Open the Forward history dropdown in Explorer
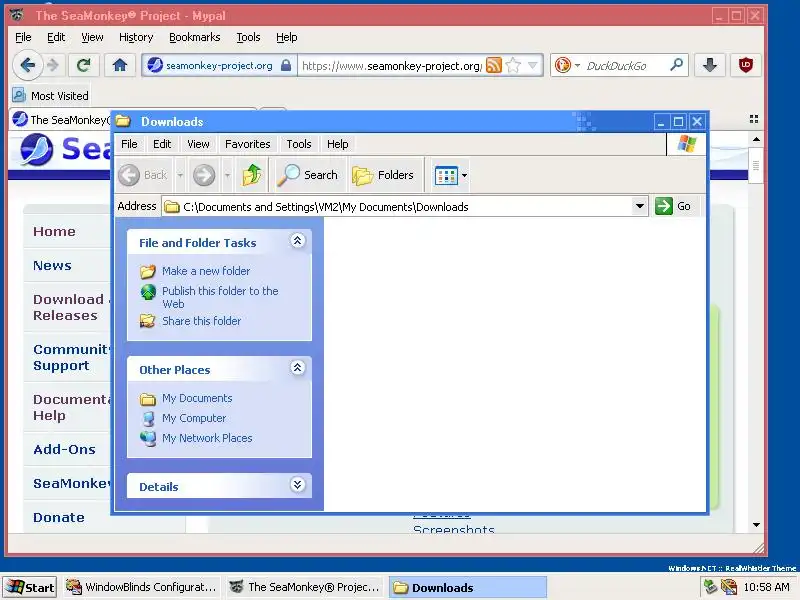The height and width of the screenshot is (600, 800). [x=227, y=175]
